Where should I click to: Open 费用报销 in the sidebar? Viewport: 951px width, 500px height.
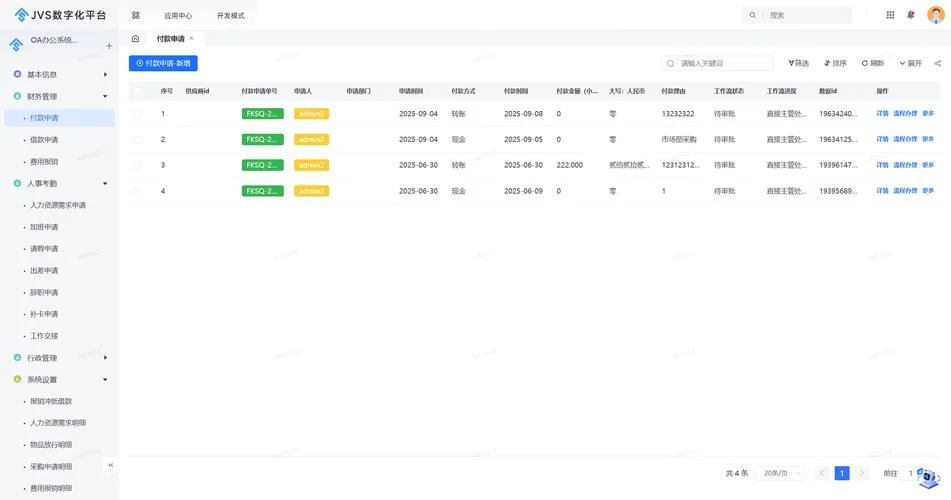pyautogui.click(x=44, y=161)
